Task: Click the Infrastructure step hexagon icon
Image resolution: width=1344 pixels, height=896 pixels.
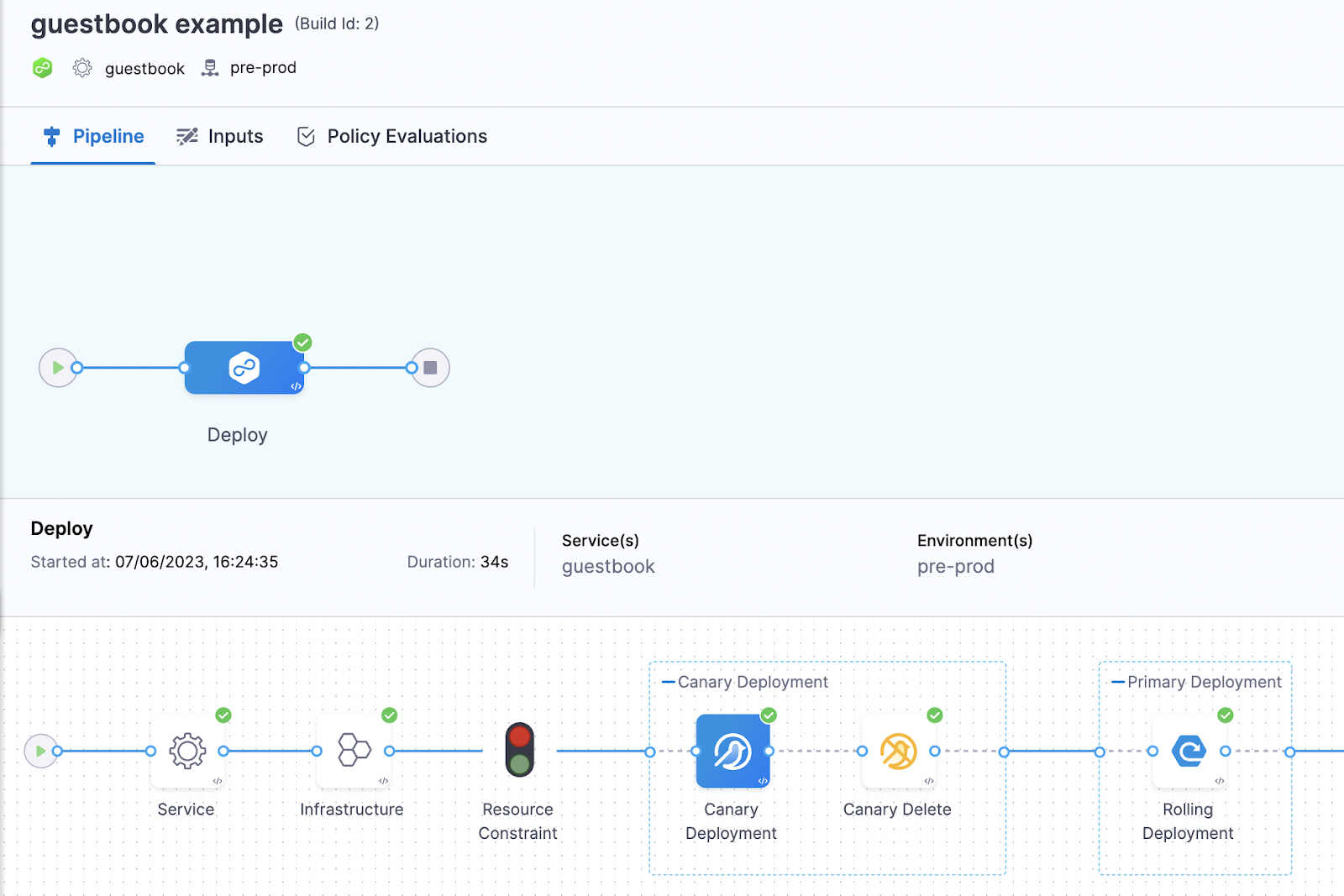Action: (353, 751)
